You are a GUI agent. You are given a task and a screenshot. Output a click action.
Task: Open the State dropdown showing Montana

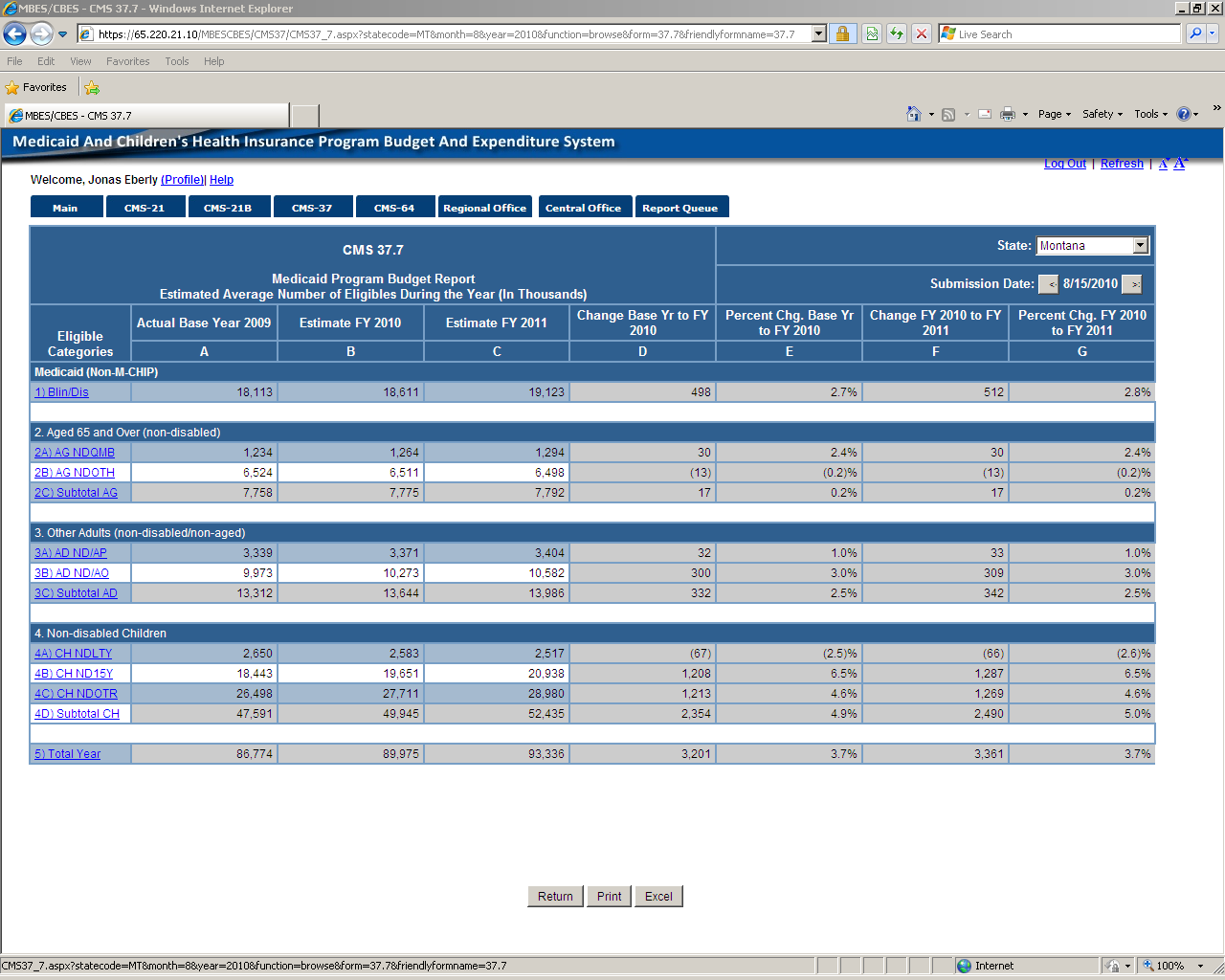pos(1092,246)
